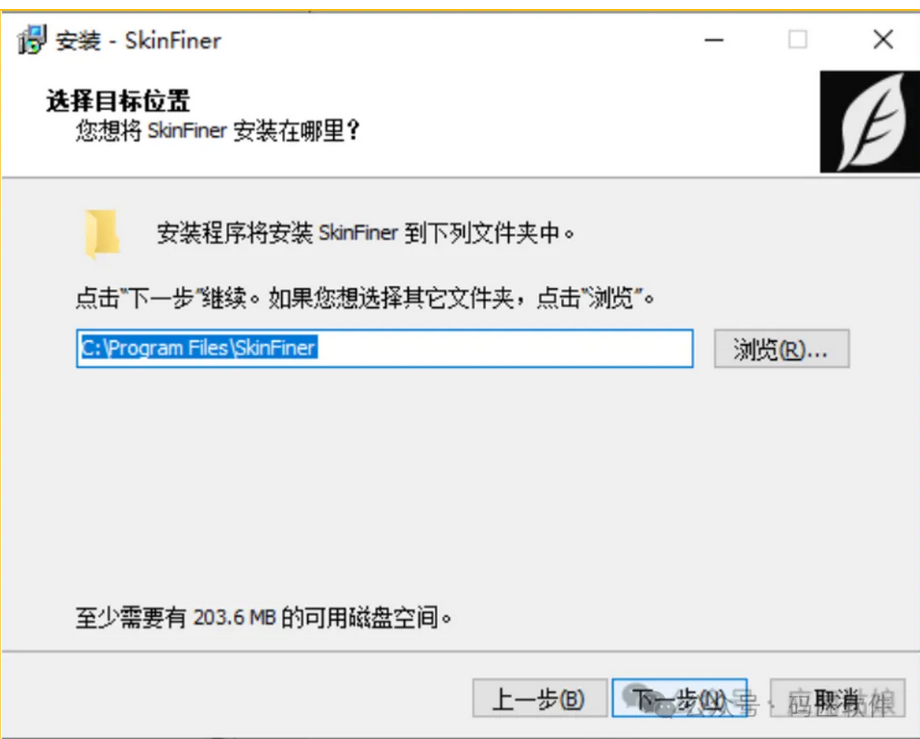Click the 安装程序将安装 SkinFiner 到下列文件夹中 text
920x739 pixels.
pyautogui.click(x=365, y=233)
